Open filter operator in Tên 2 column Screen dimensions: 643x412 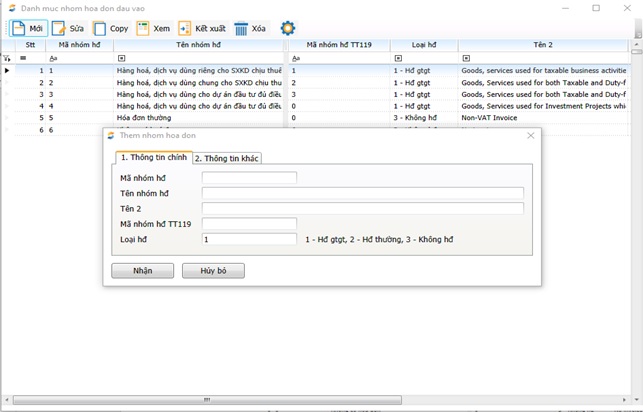(x=466, y=58)
